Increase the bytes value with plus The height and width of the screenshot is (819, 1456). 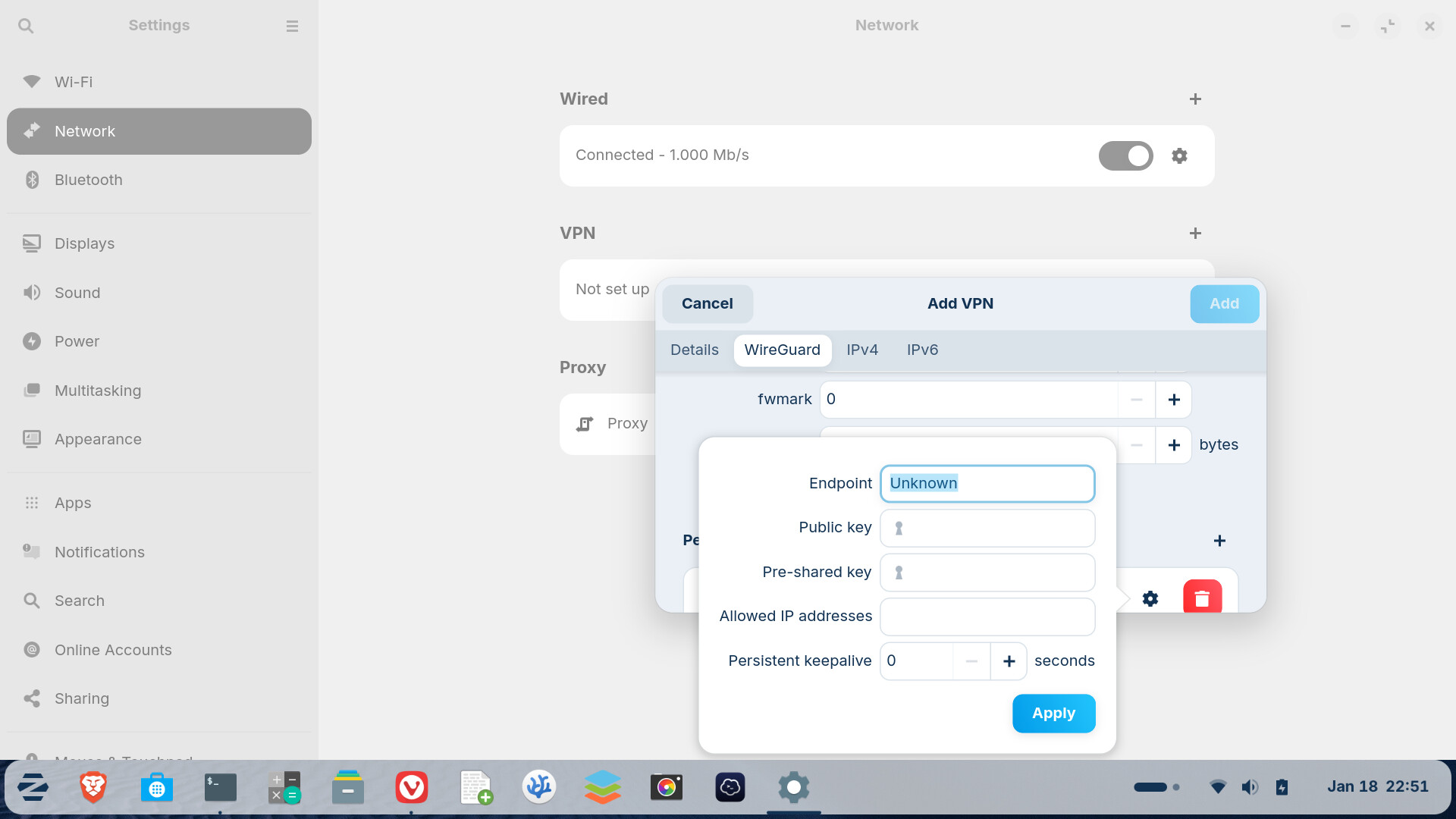1173,445
